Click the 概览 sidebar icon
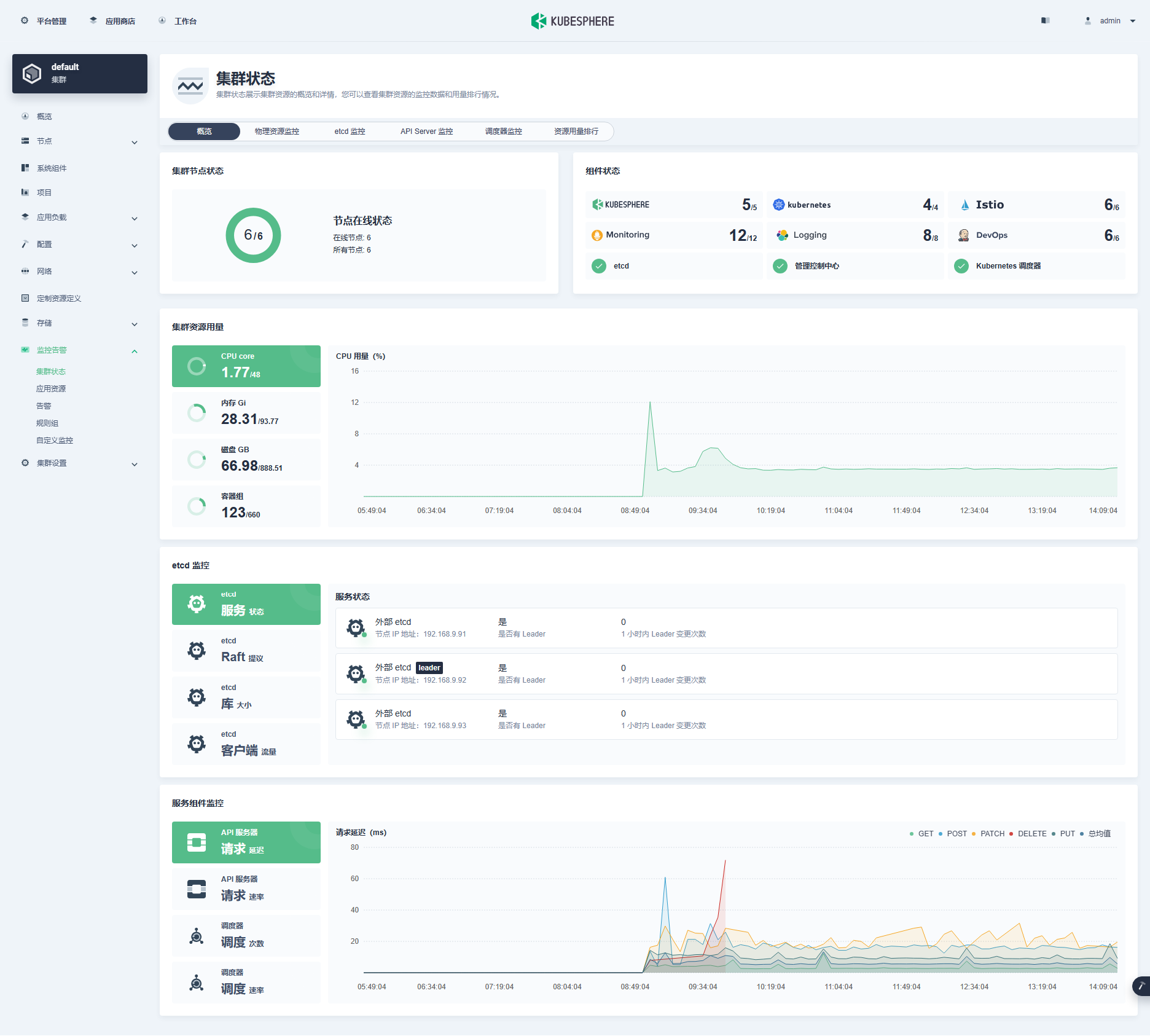 [x=25, y=116]
